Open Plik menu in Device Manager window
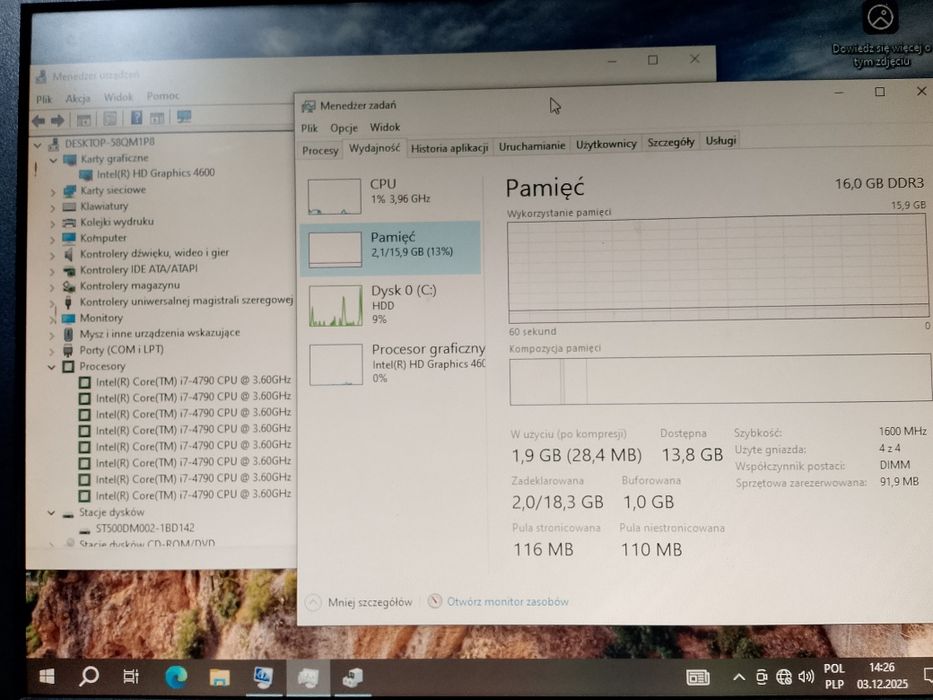Screen dimensions: 933x700 coord(44,99)
